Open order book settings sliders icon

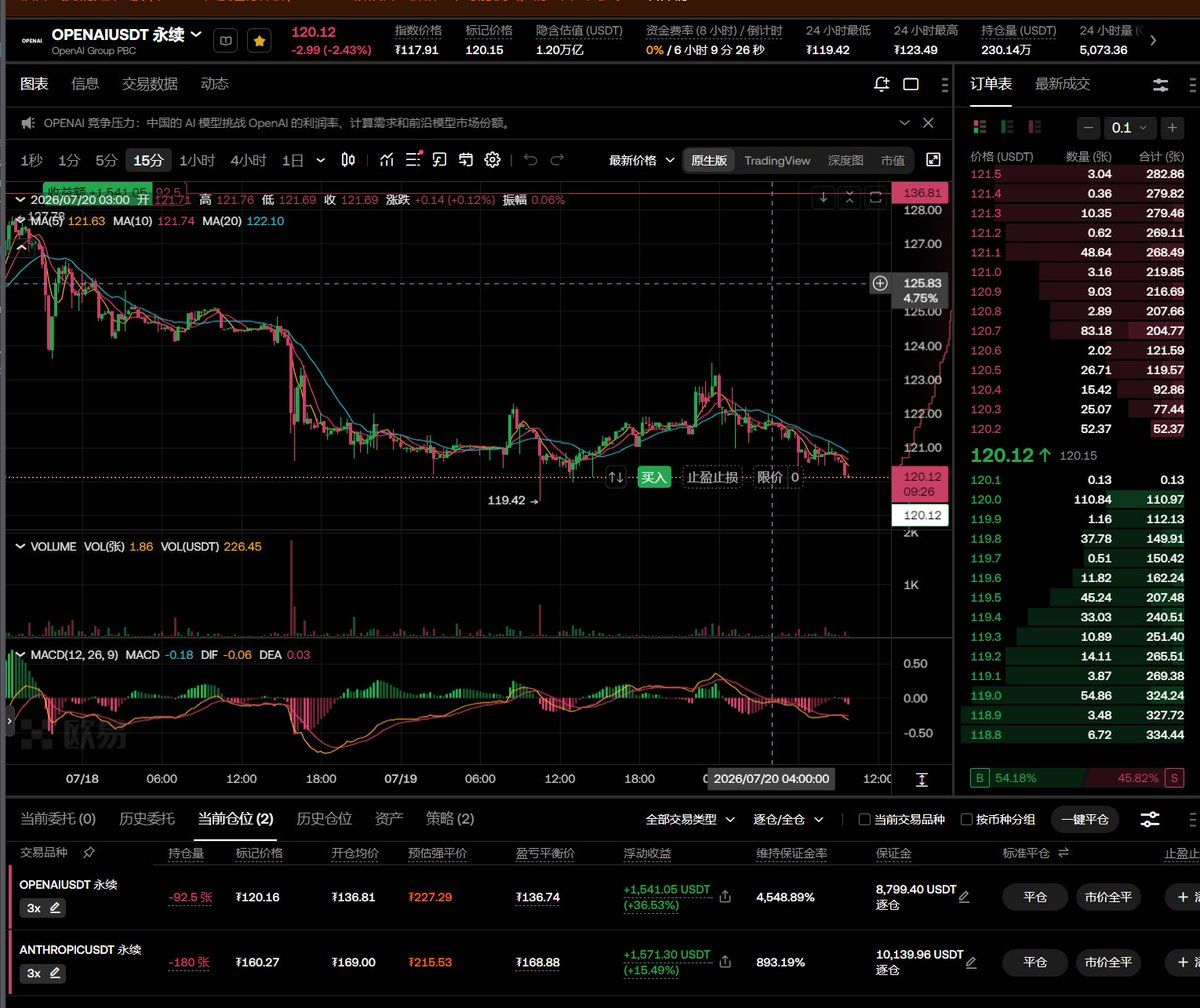(x=1161, y=85)
